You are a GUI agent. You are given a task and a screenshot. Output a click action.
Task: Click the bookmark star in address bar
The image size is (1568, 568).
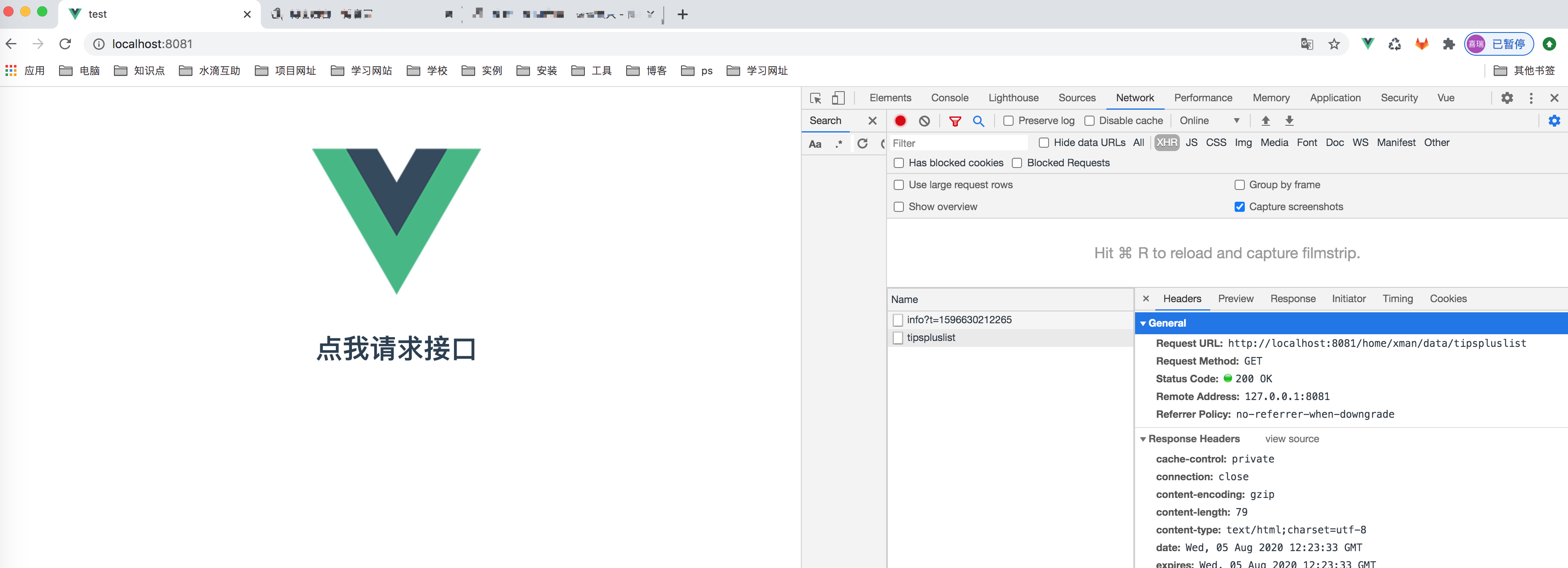point(1334,44)
